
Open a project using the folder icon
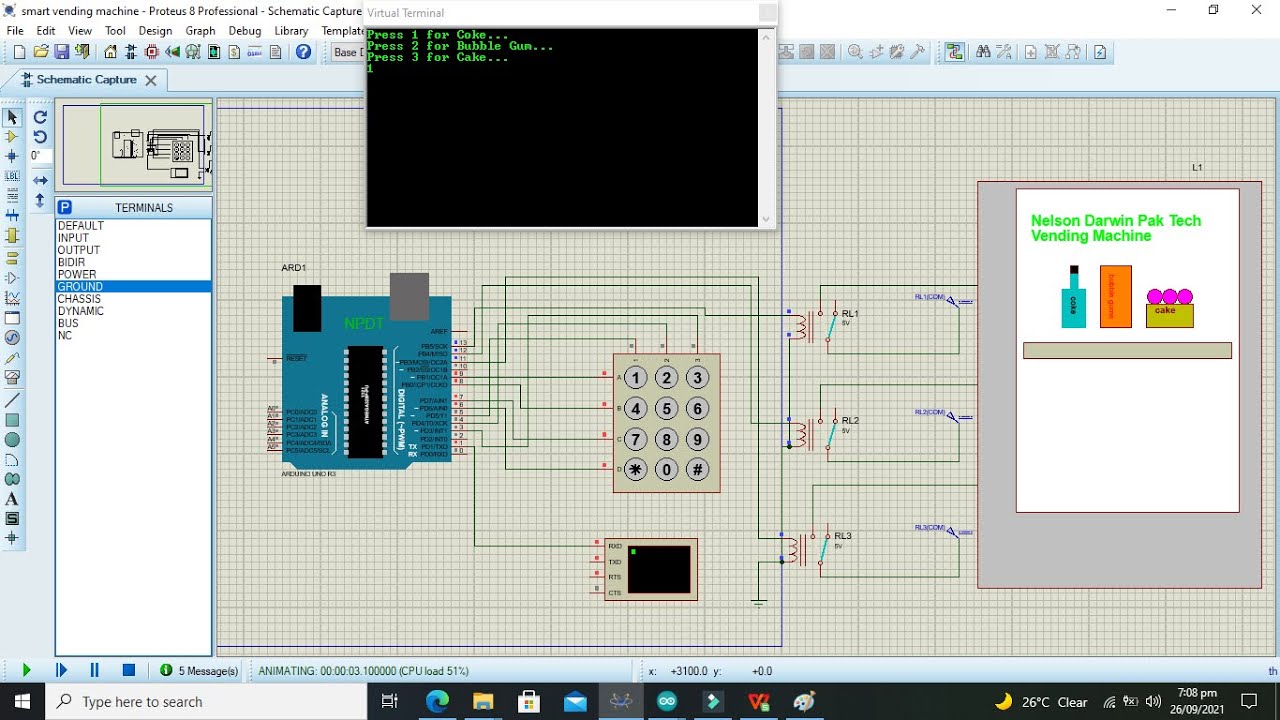click(41, 52)
